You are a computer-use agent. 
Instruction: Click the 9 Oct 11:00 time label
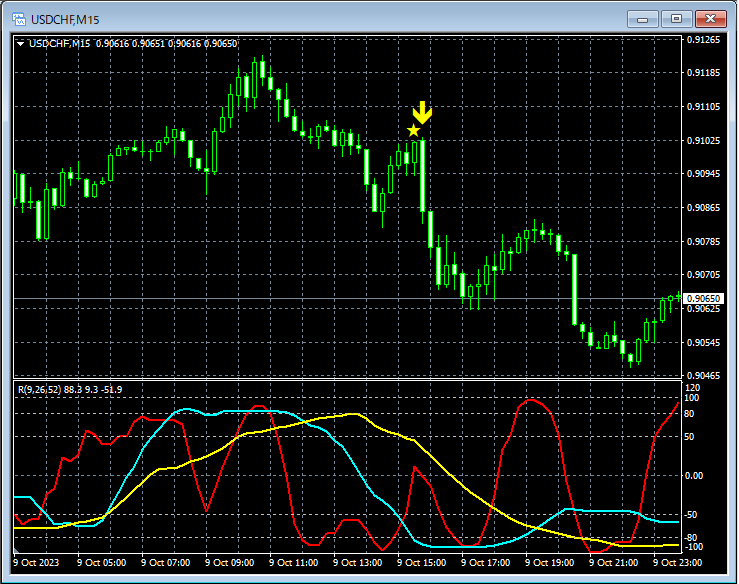tap(294, 562)
